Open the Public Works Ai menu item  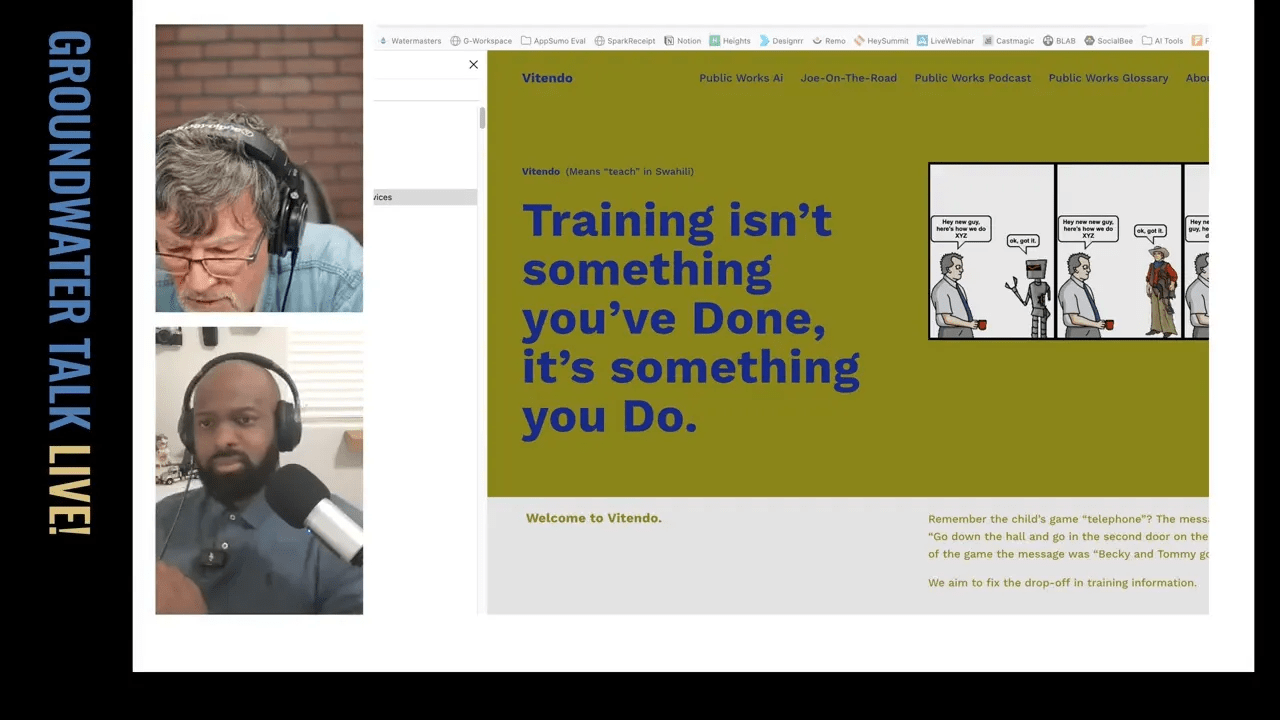(x=741, y=78)
